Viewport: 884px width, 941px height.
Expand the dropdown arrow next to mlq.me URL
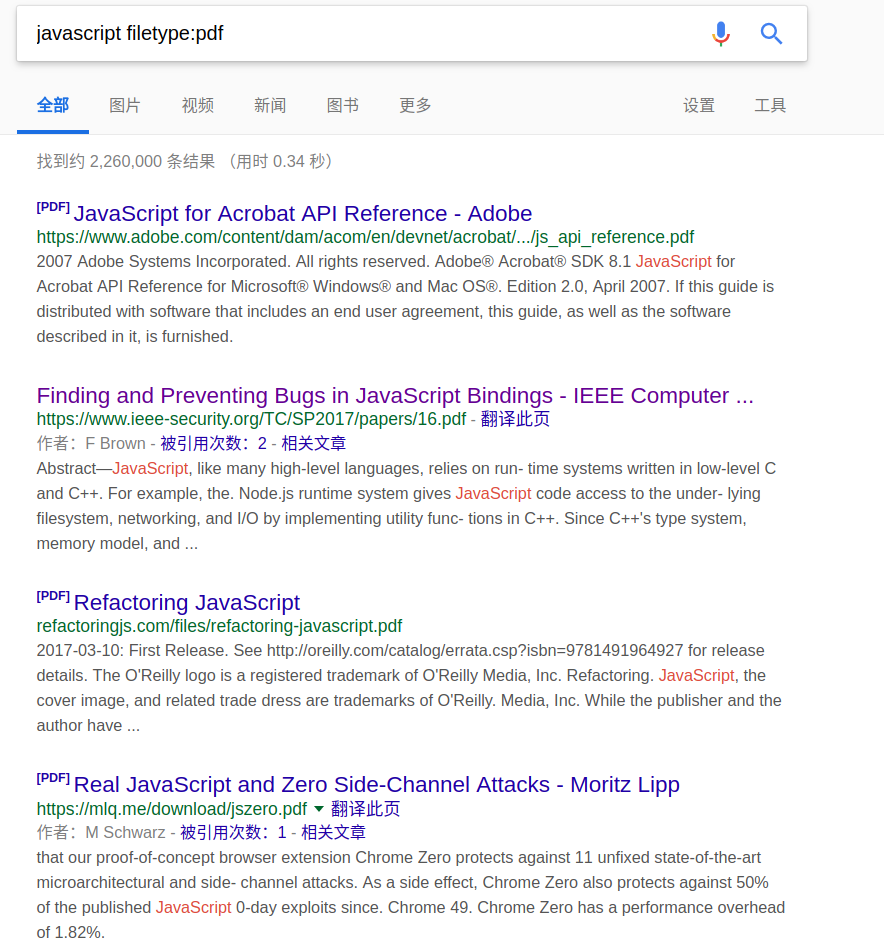319,809
